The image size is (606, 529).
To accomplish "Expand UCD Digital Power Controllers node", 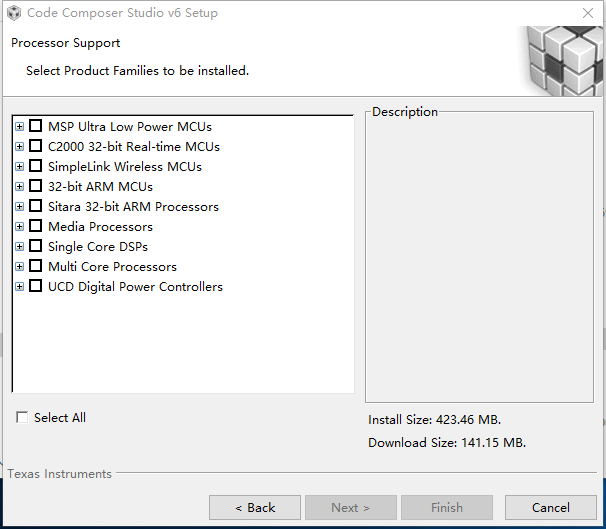I will pos(19,287).
